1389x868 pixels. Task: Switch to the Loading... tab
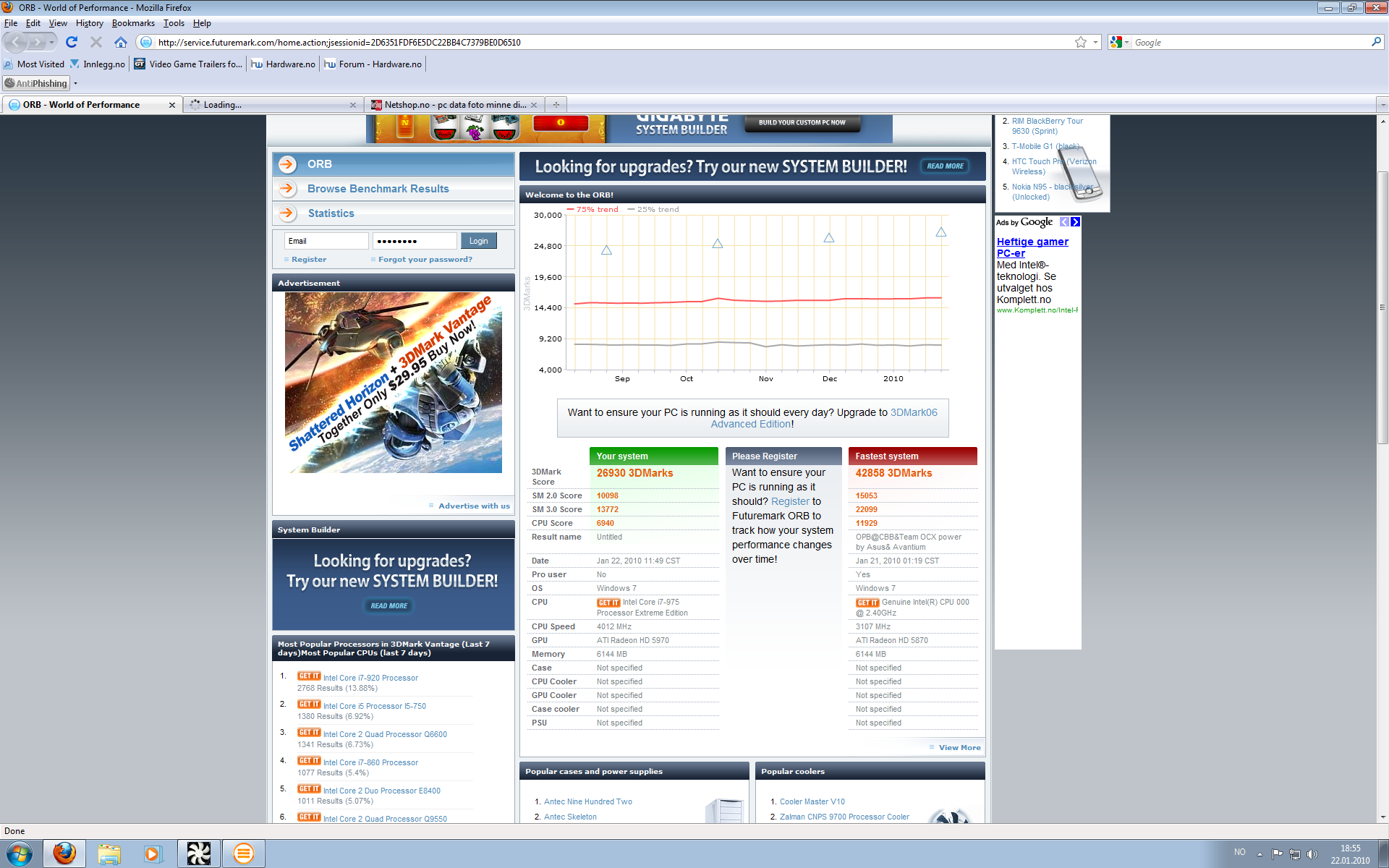[273, 105]
